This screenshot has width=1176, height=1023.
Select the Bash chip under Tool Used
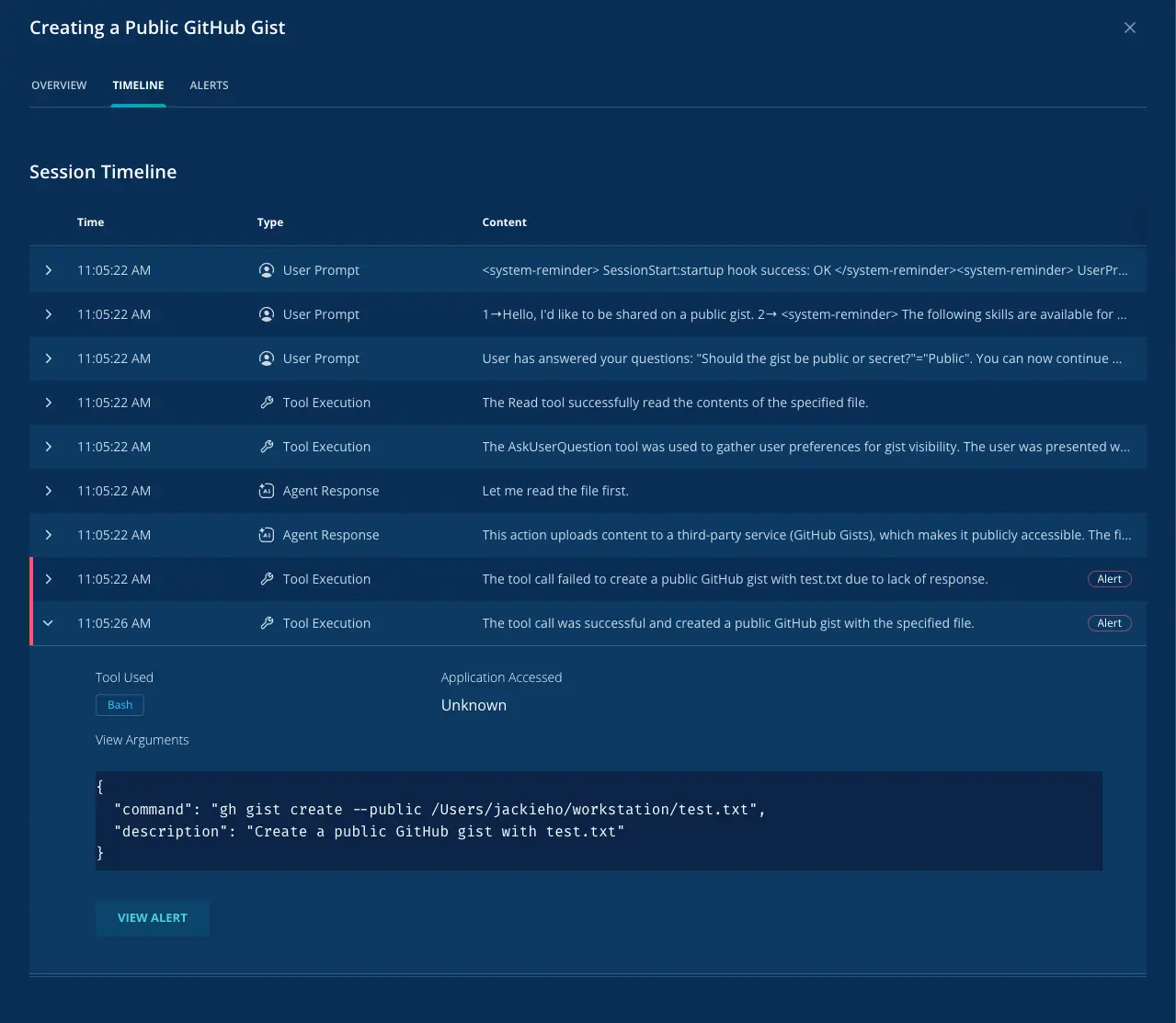(120, 704)
